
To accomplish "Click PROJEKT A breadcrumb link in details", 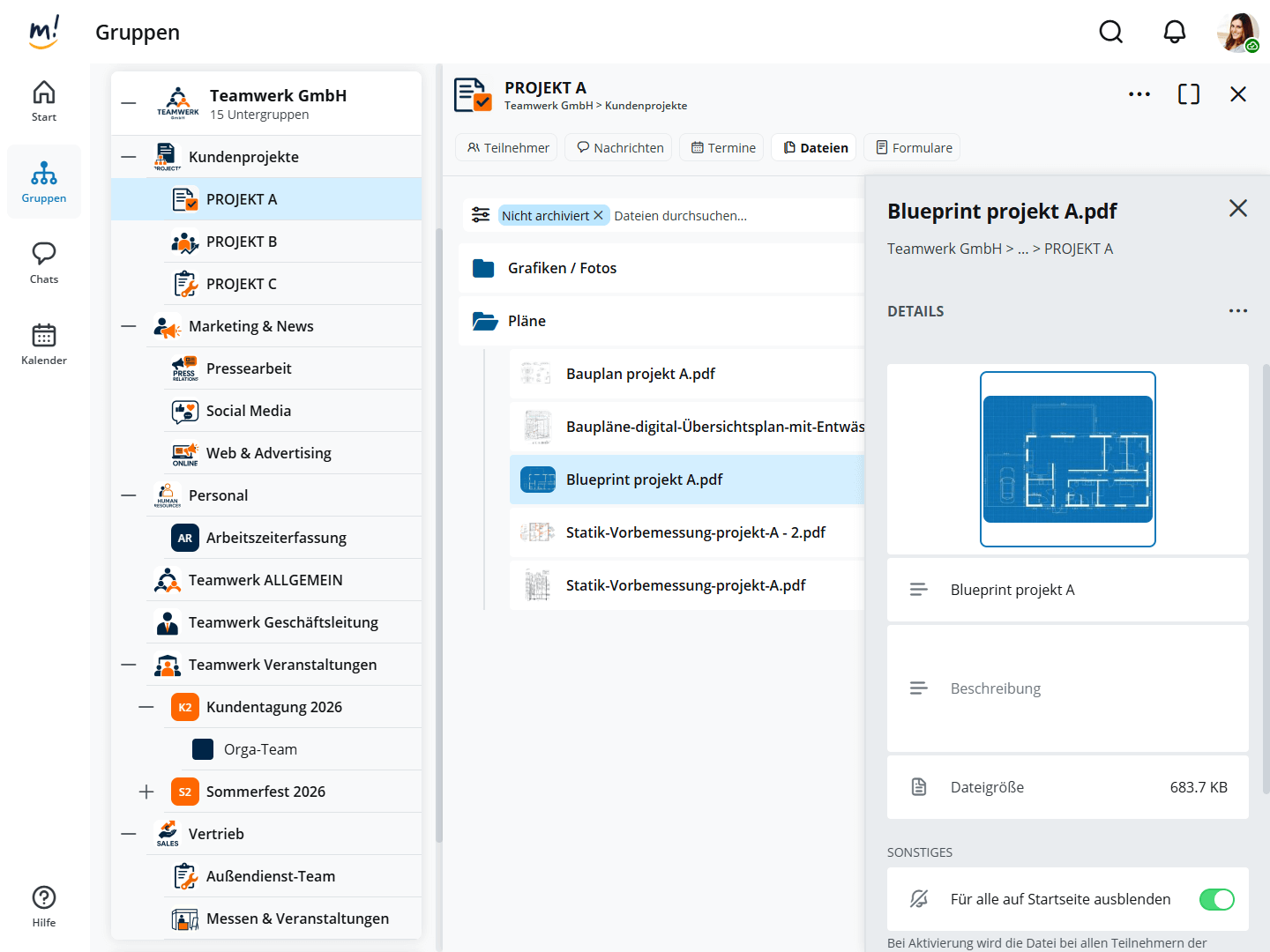I will click(x=1078, y=249).
